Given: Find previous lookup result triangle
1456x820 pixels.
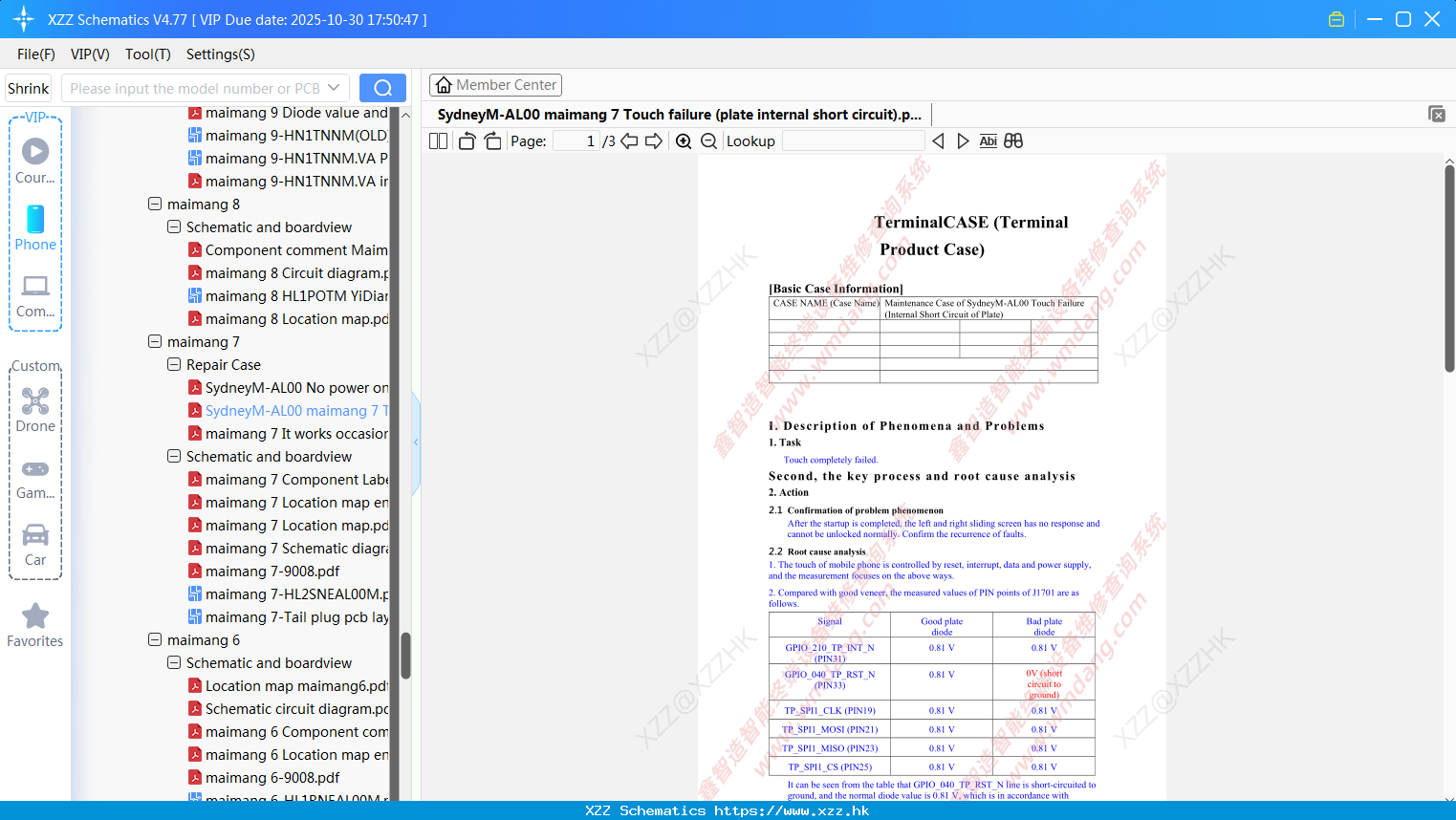Looking at the screenshot, I should [939, 141].
